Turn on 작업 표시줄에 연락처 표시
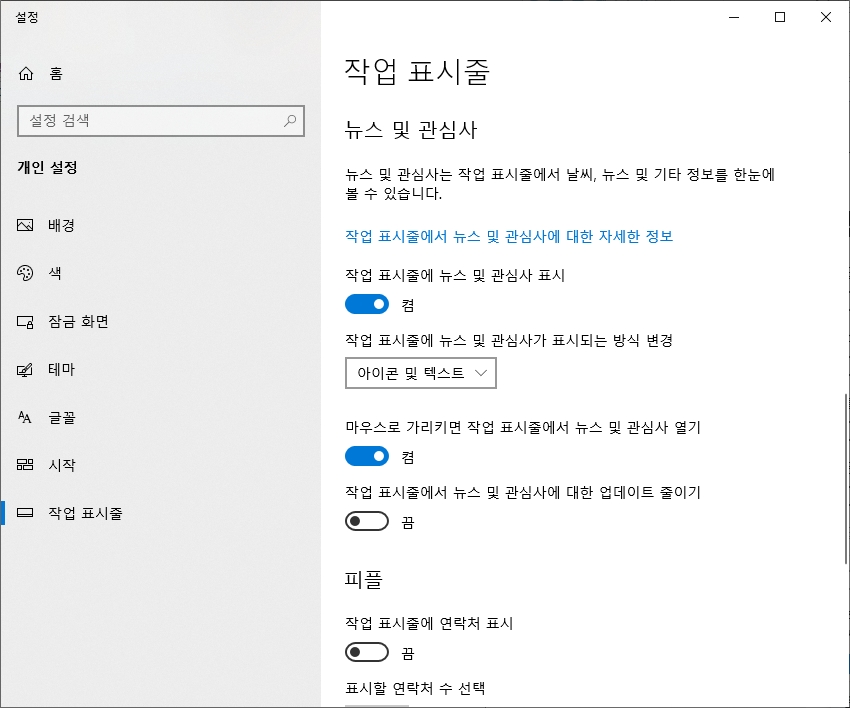This screenshot has width=850, height=708. click(x=366, y=652)
